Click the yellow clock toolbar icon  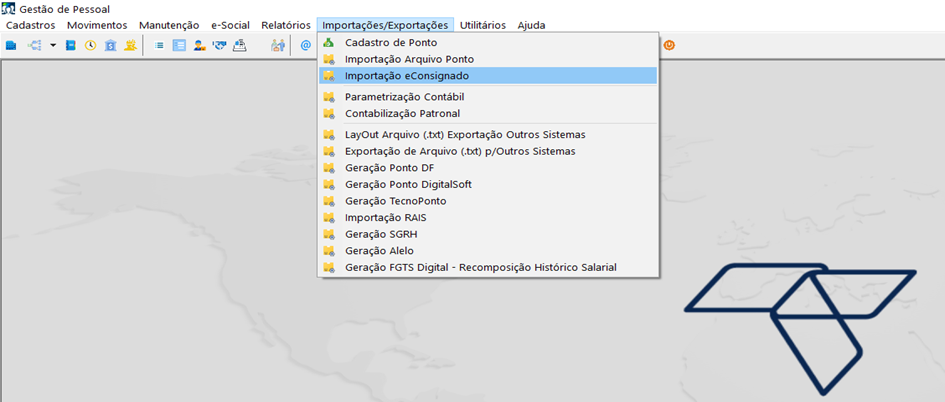coord(90,45)
